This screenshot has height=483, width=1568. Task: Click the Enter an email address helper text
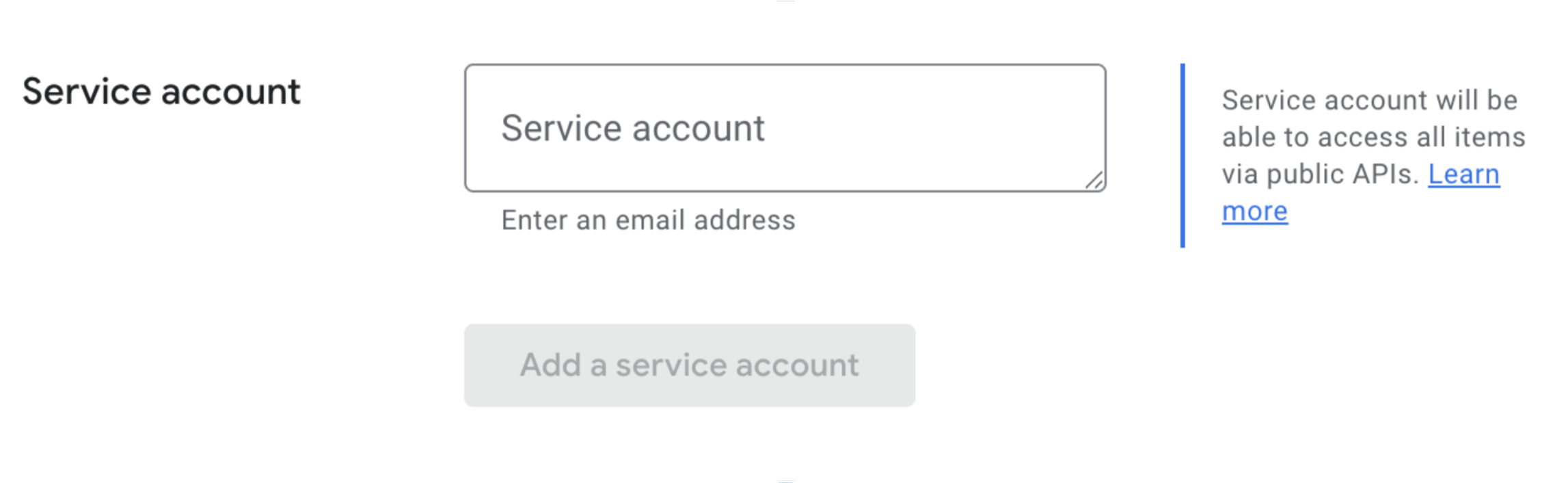point(648,220)
